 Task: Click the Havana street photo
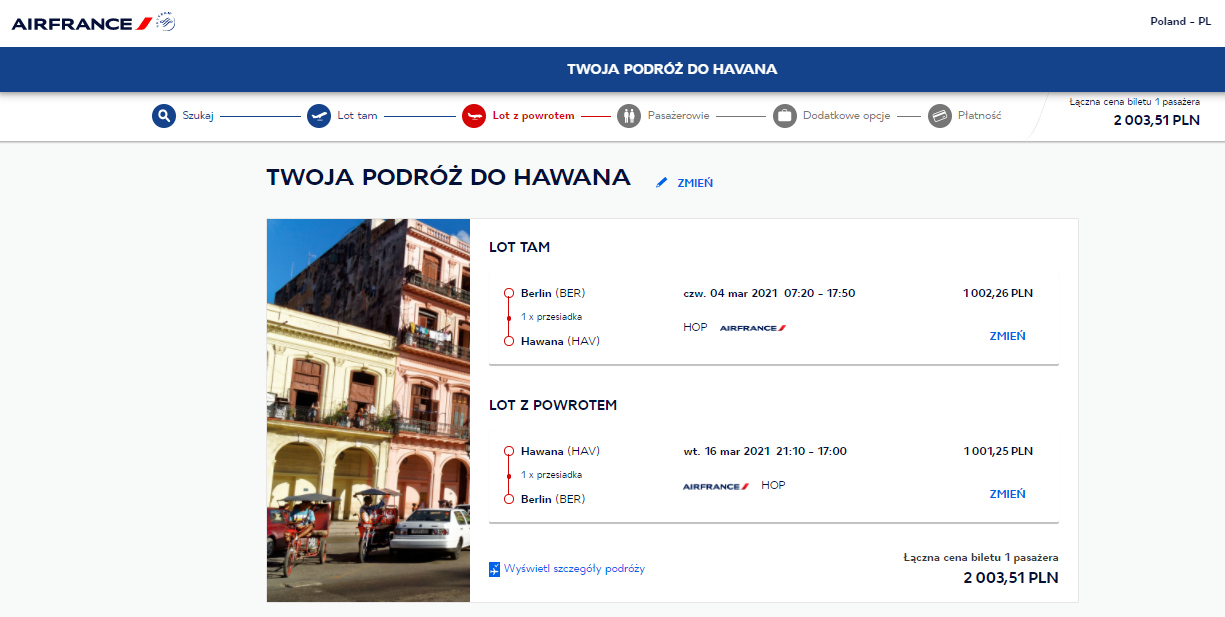(368, 410)
